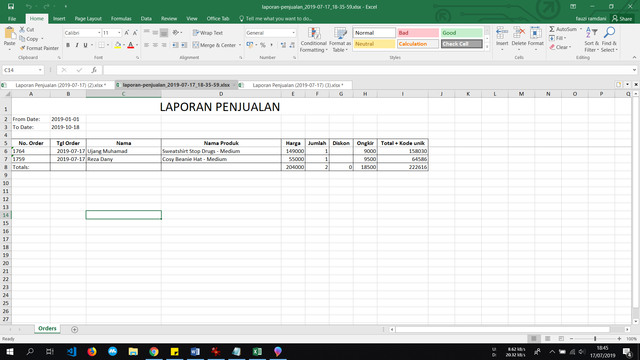This screenshot has width=640, height=360.
Task: Open Conditional Formatting menu
Action: [x=313, y=40]
